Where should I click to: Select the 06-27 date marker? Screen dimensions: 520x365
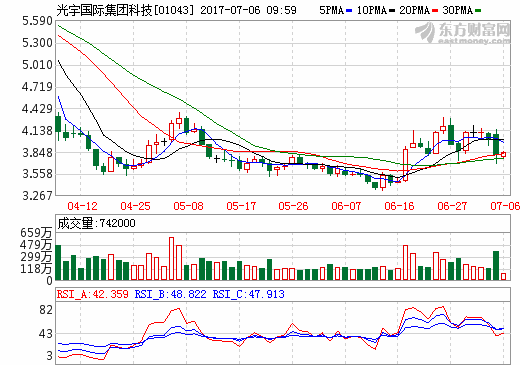452,206
